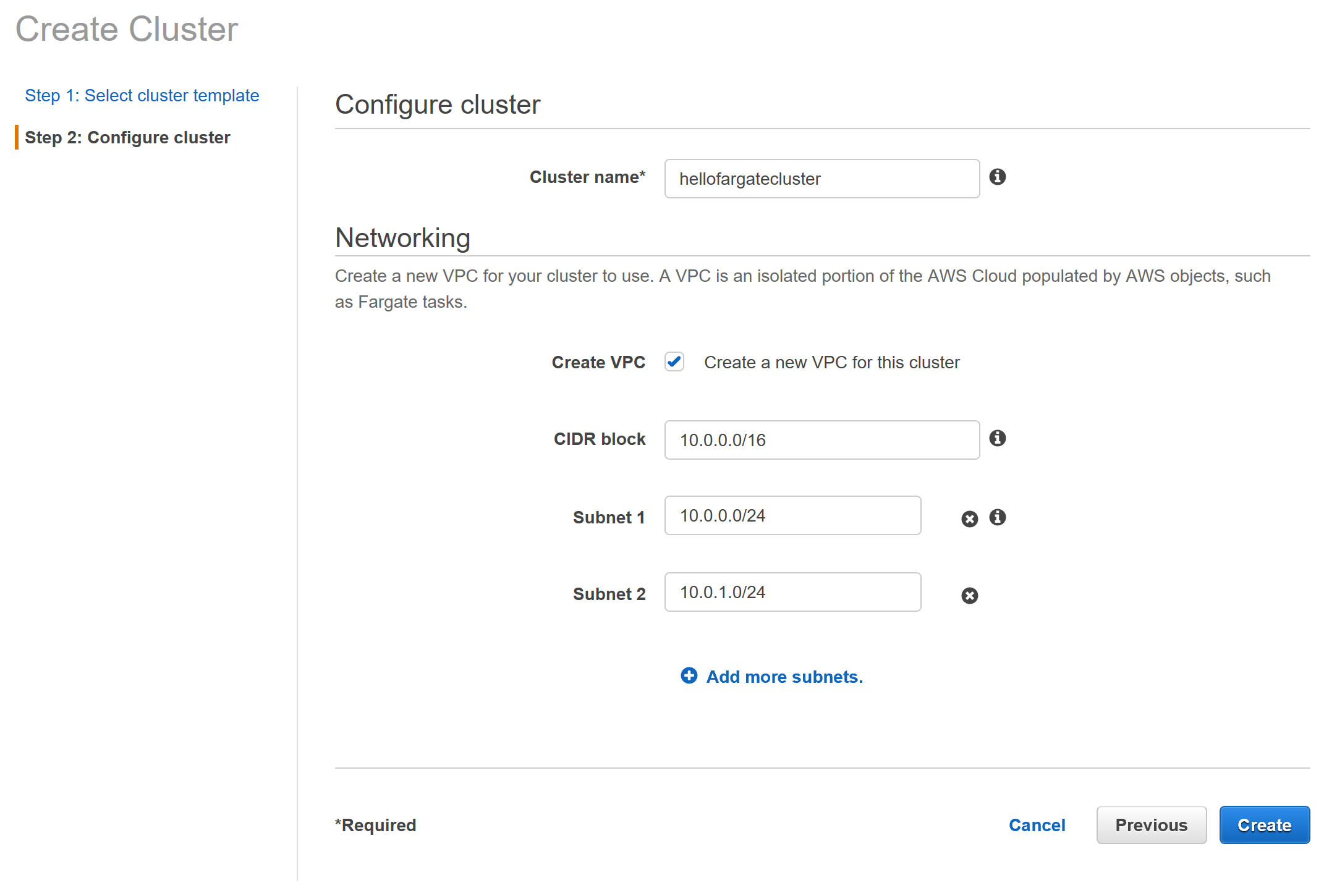Click into the CIDR block field
1337x896 pixels.
click(821, 440)
